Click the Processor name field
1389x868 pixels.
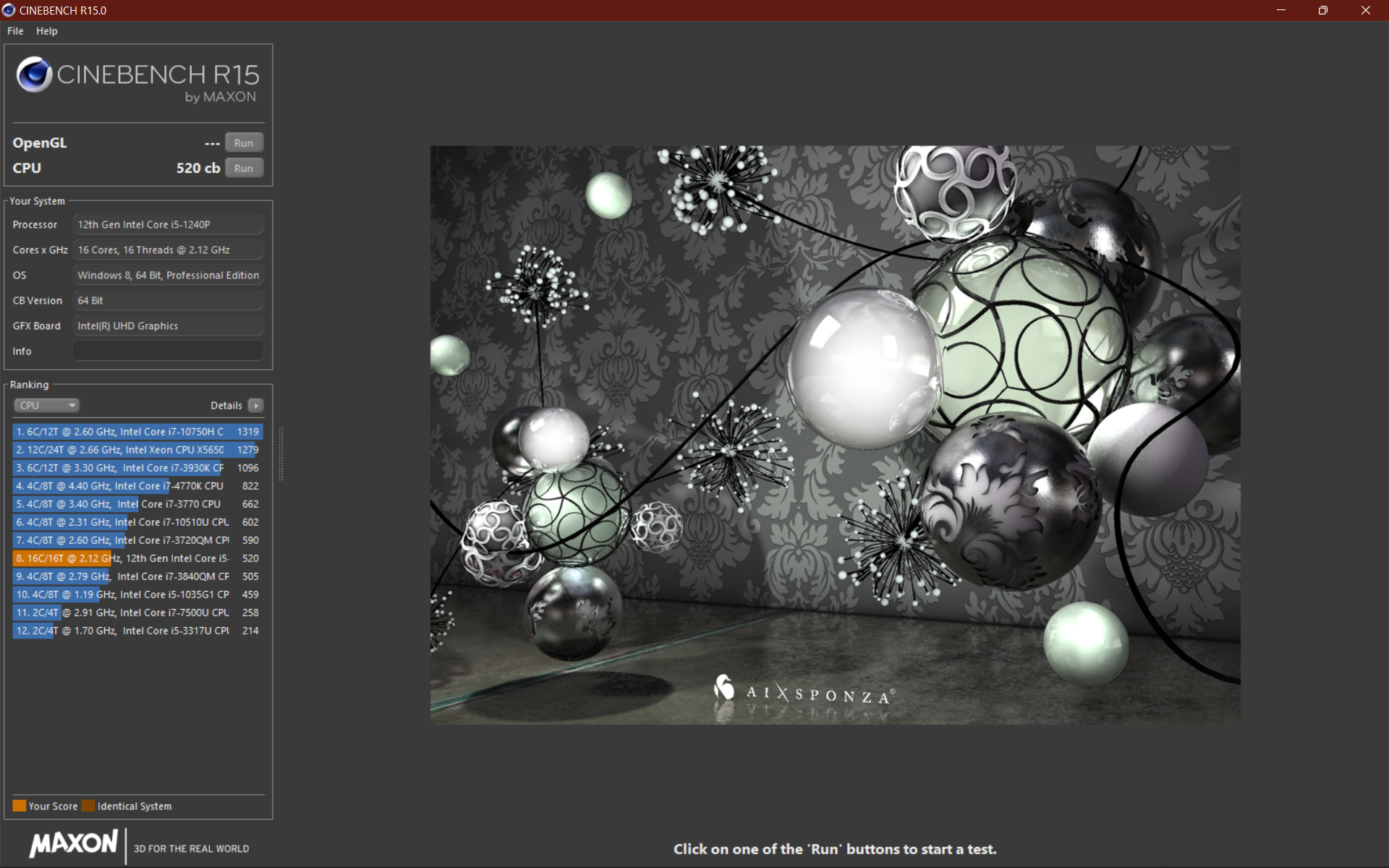tap(168, 225)
